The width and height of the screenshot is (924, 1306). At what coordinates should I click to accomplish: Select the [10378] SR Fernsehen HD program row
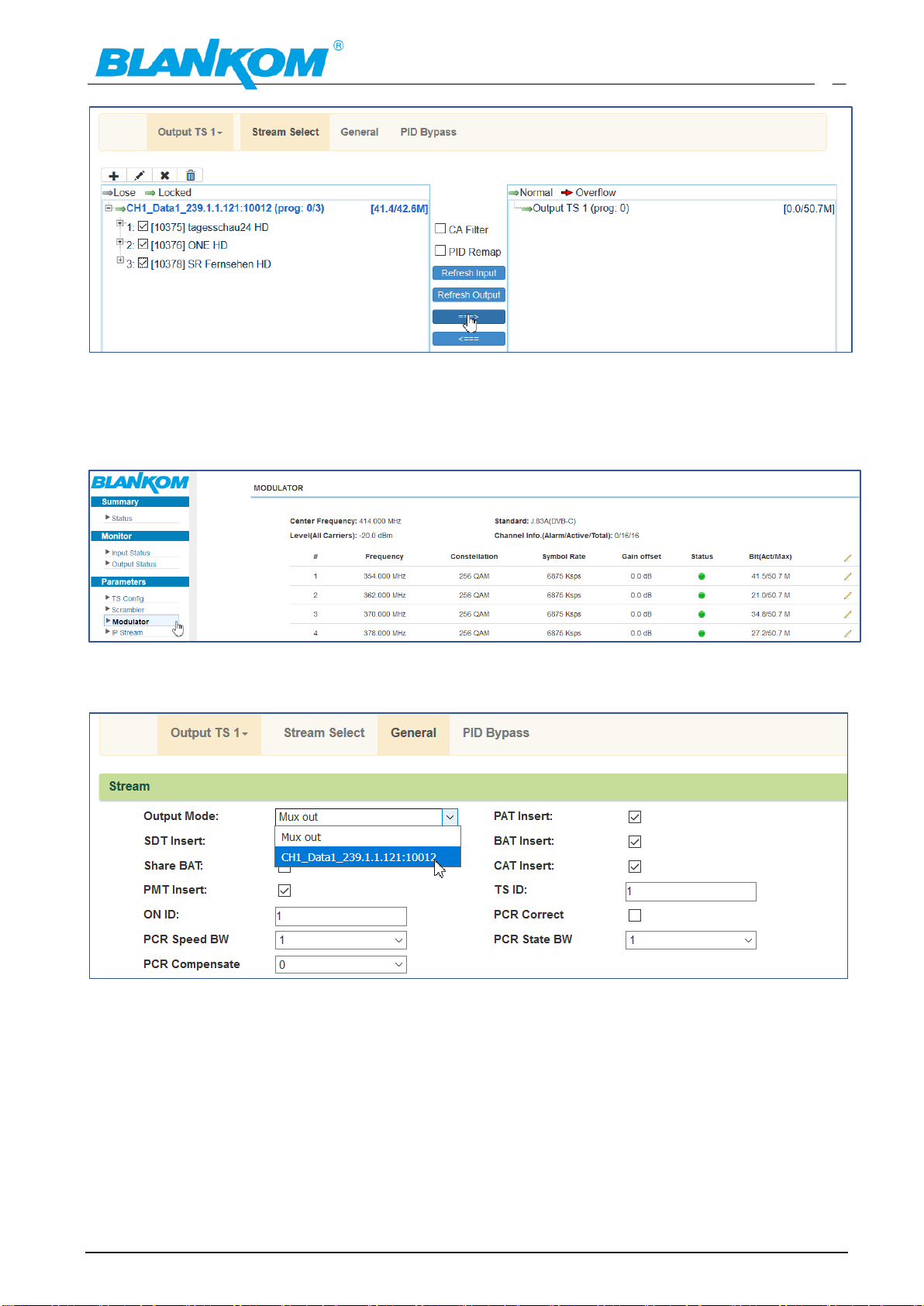[x=211, y=264]
